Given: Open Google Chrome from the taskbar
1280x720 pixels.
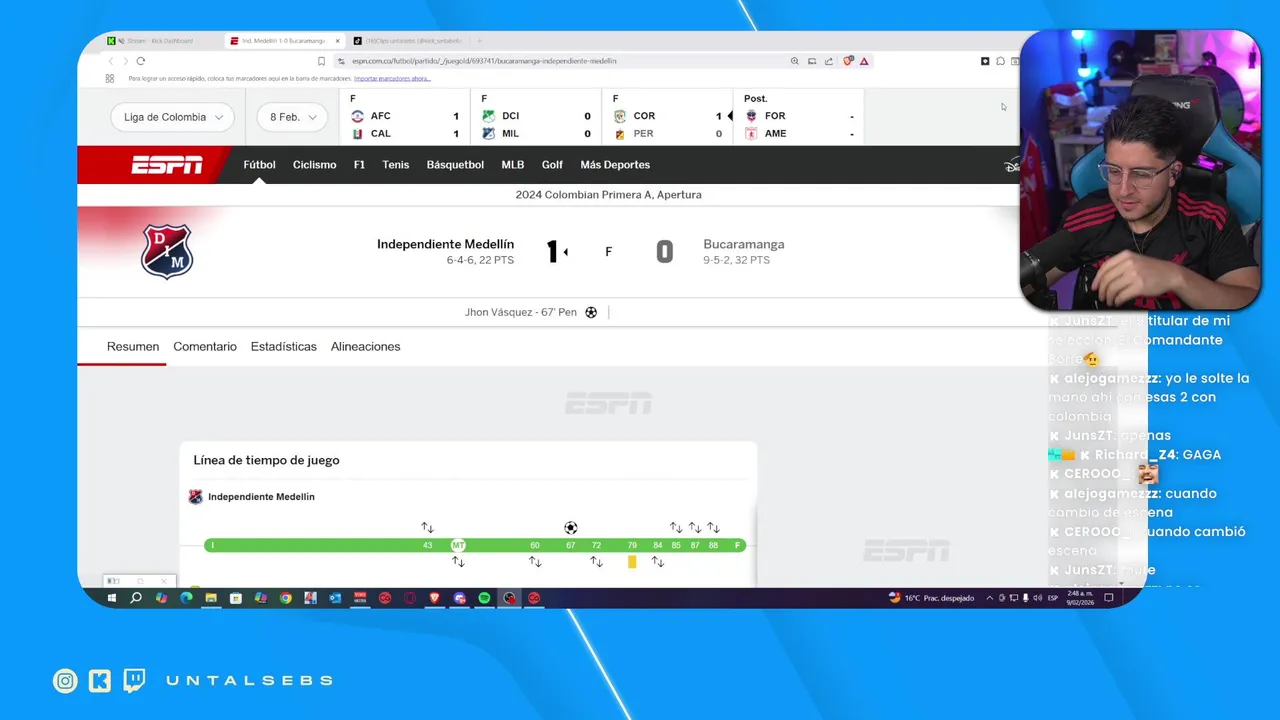Looking at the screenshot, I should pos(285,598).
